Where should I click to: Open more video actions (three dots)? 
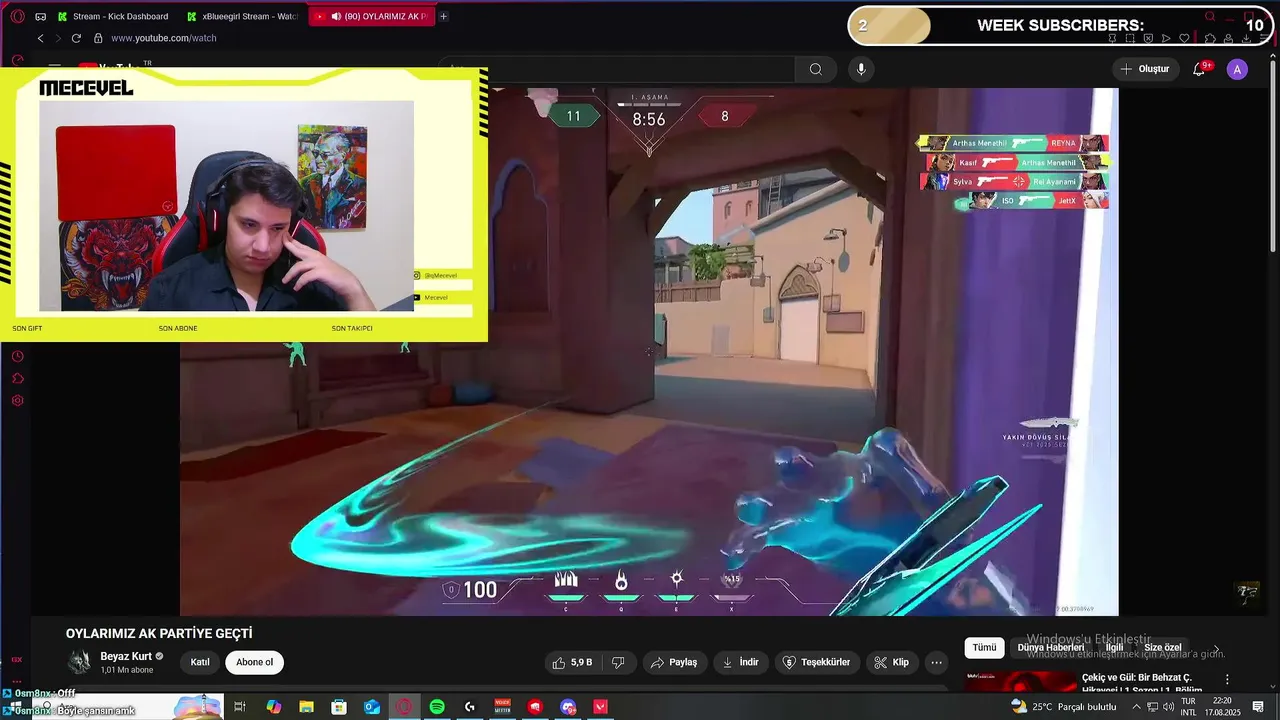(936, 662)
